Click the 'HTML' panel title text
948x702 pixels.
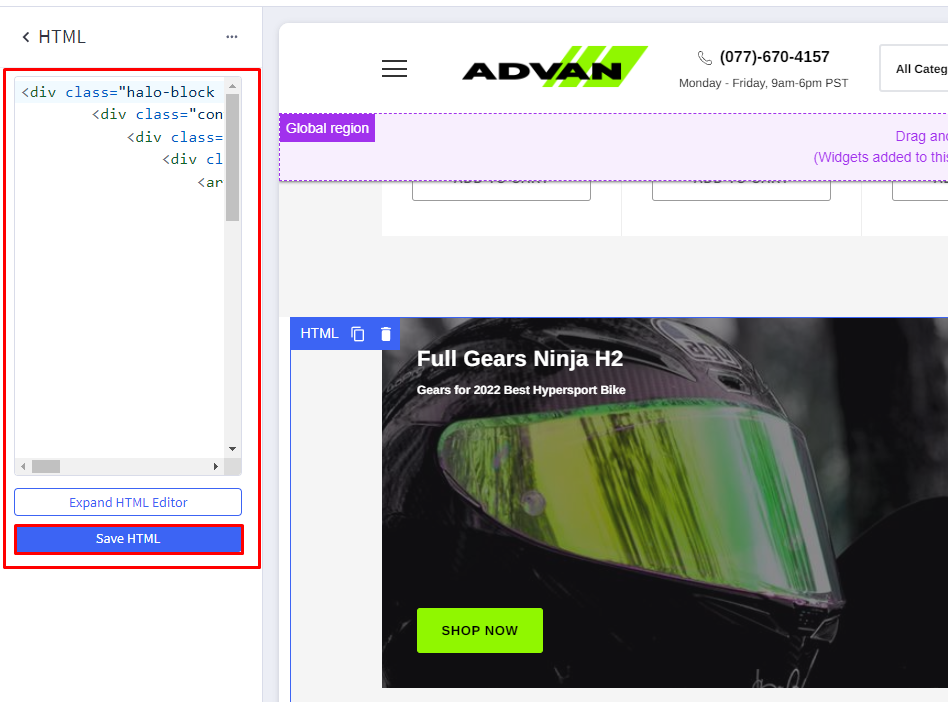tap(62, 37)
